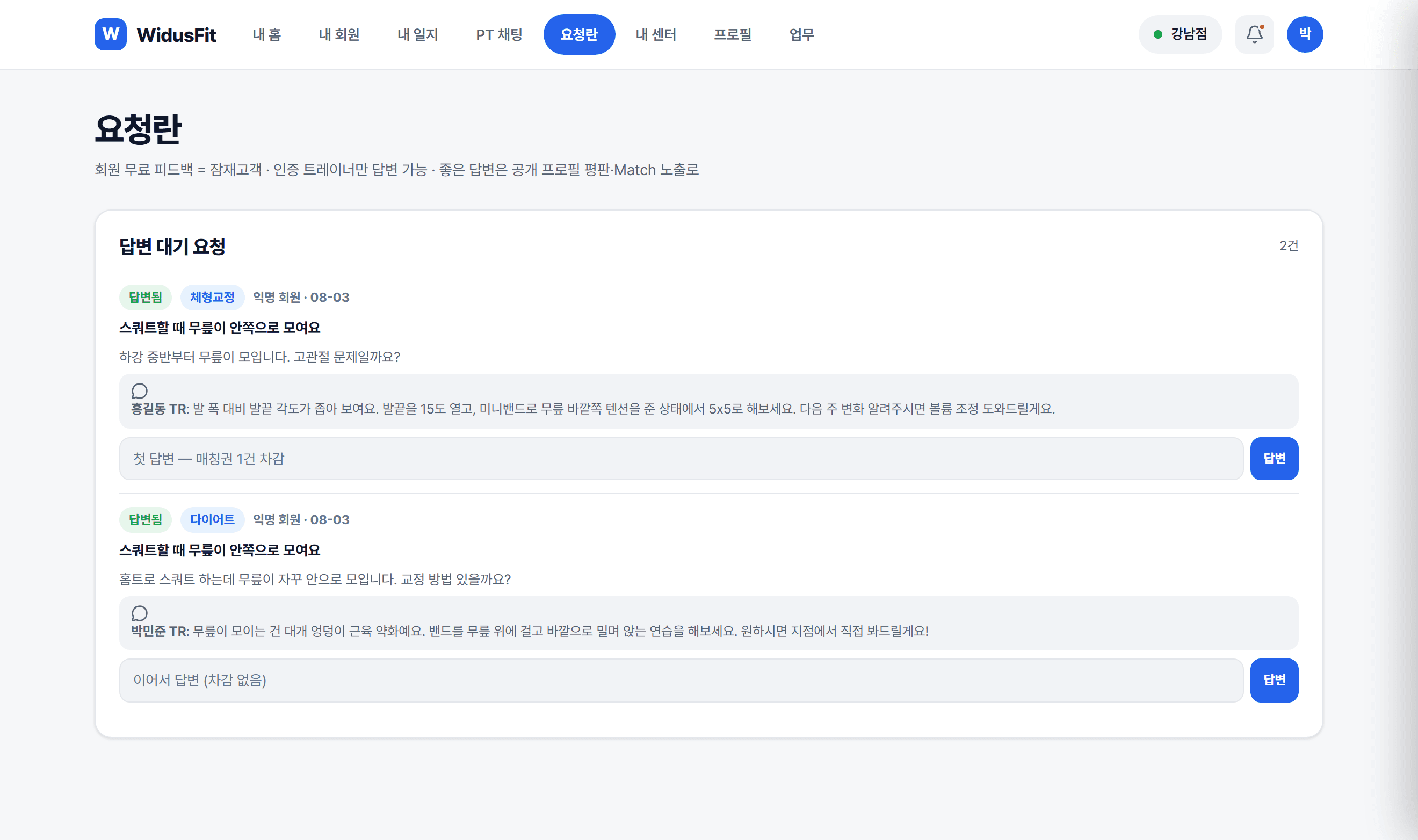Click 답변됨 badge on 체형교정 request
This screenshot has width=1418, height=840.
(x=146, y=297)
